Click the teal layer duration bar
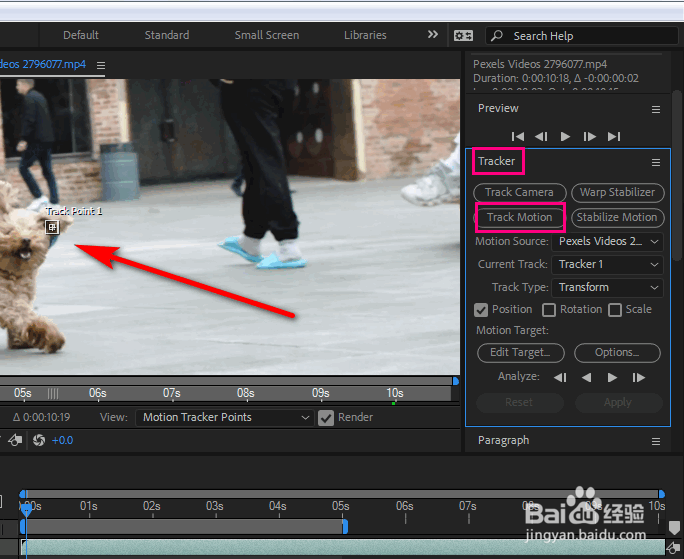684x559 pixels. (x=343, y=547)
